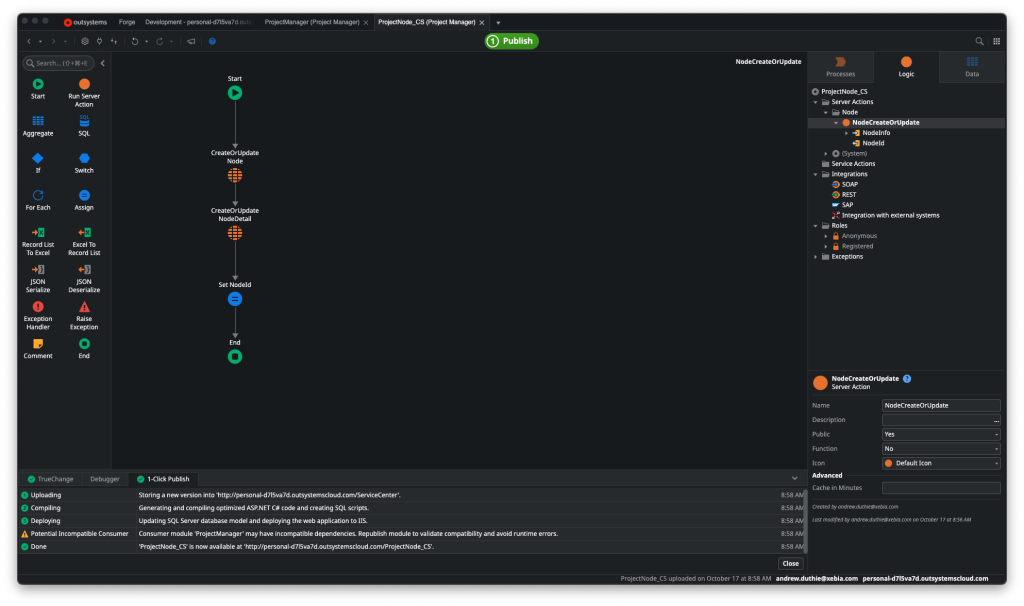This screenshot has height=606, width=1024.
Task: Collapse the toolbox panel arrow
Action: [103, 63]
